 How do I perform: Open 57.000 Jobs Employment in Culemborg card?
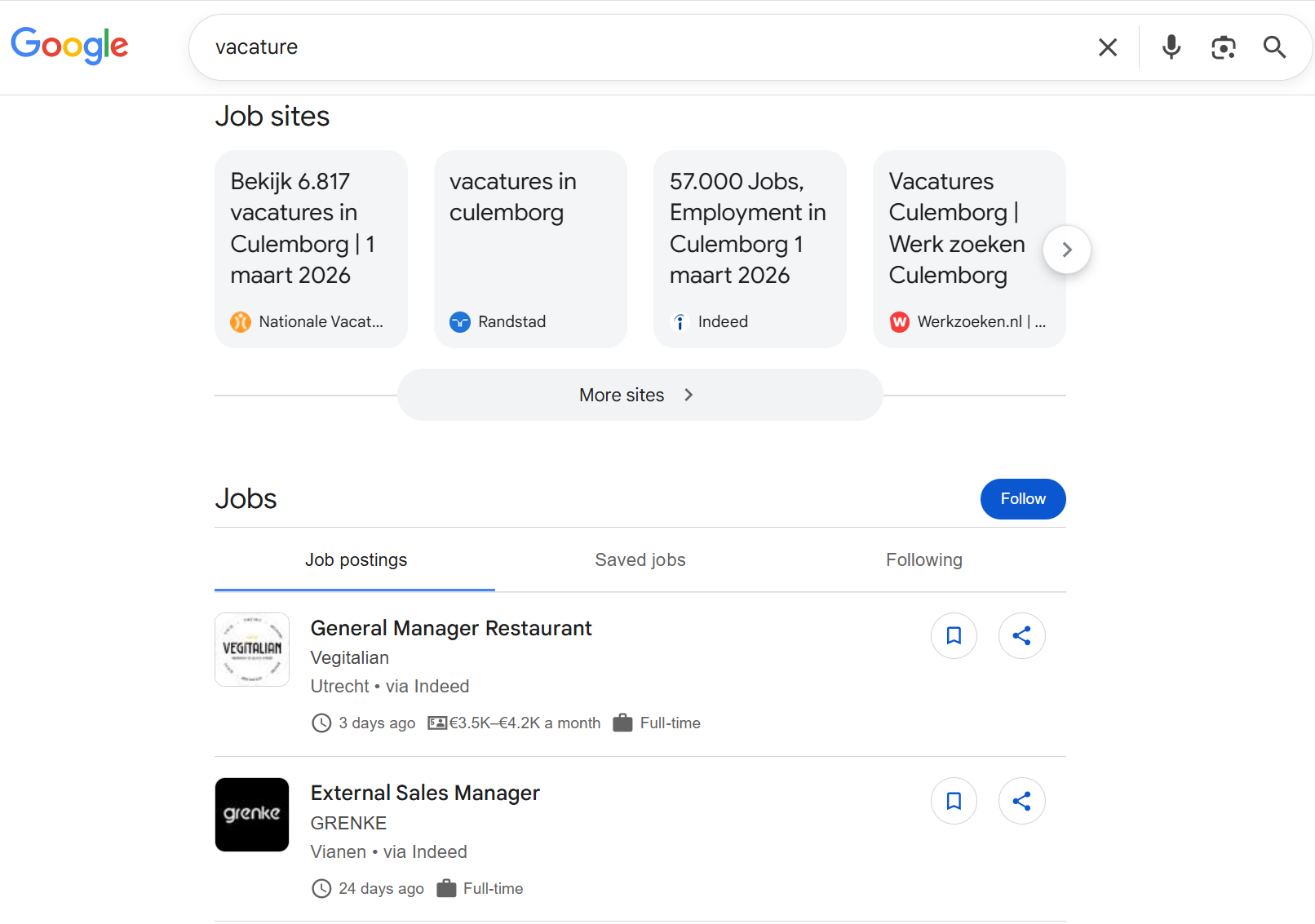pos(750,249)
